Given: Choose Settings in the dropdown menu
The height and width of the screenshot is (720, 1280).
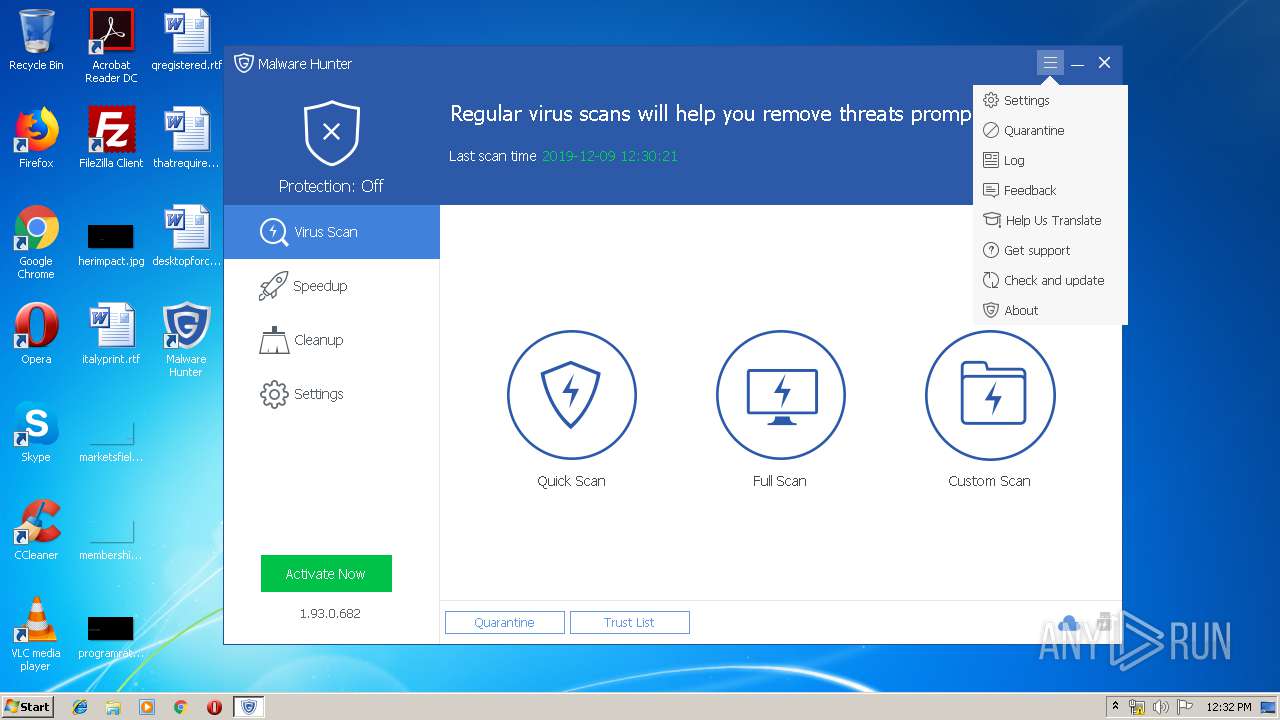Looking at the screenshot, I should [1050, 100].
